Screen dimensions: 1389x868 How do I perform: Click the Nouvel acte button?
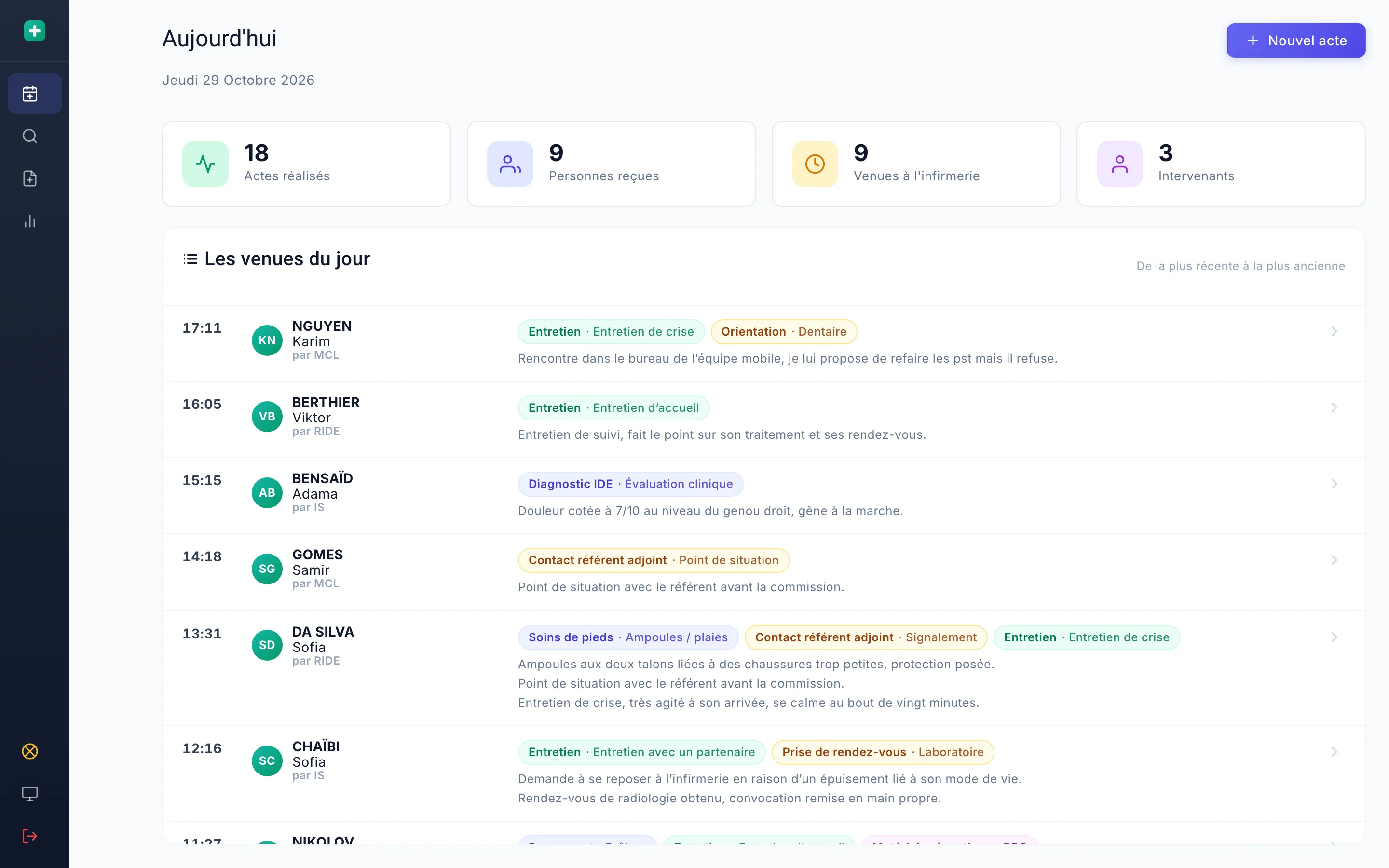tap(1296, 40)
